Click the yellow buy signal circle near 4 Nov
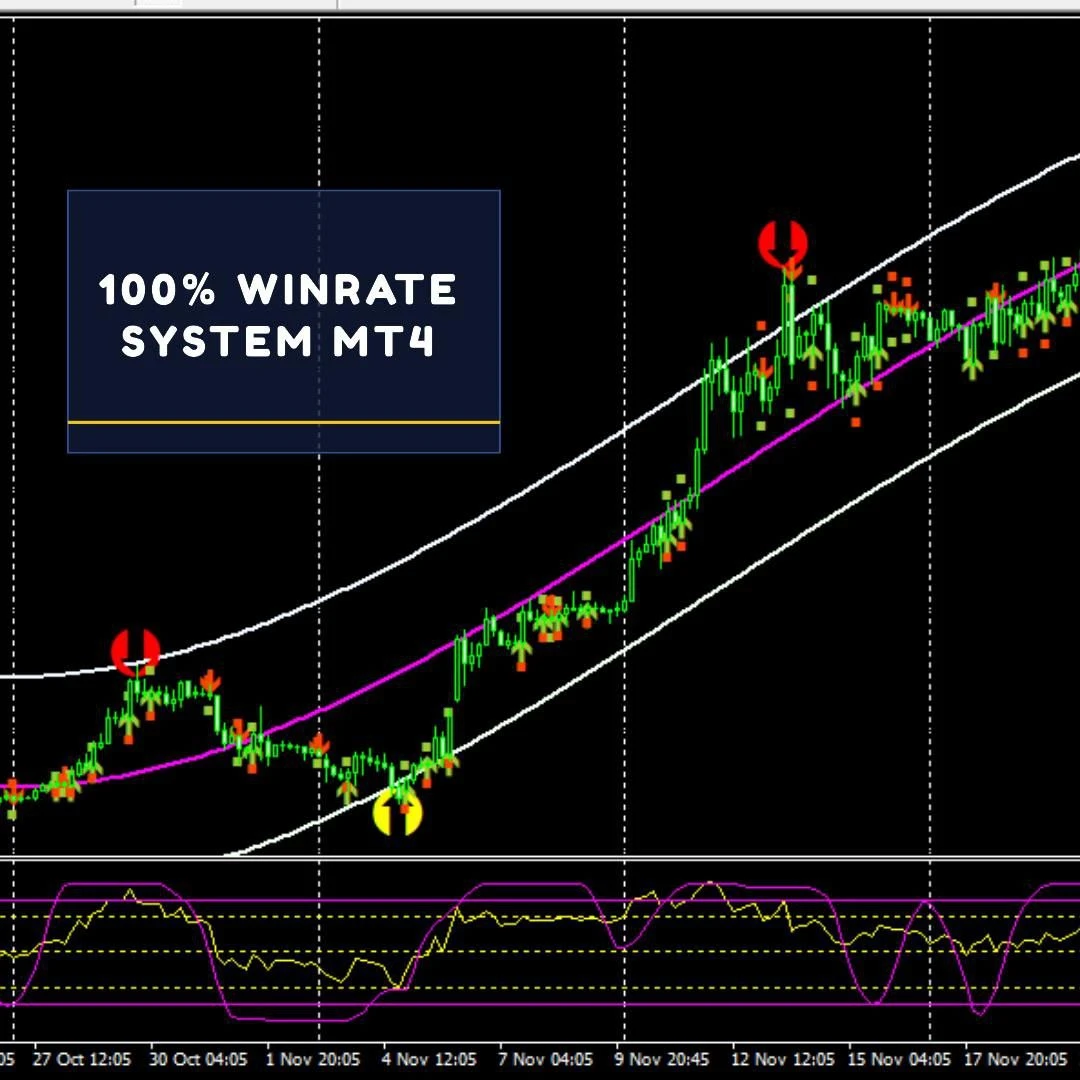Viewport: 1080px width, 1080px height. click(x=397, y=814)
